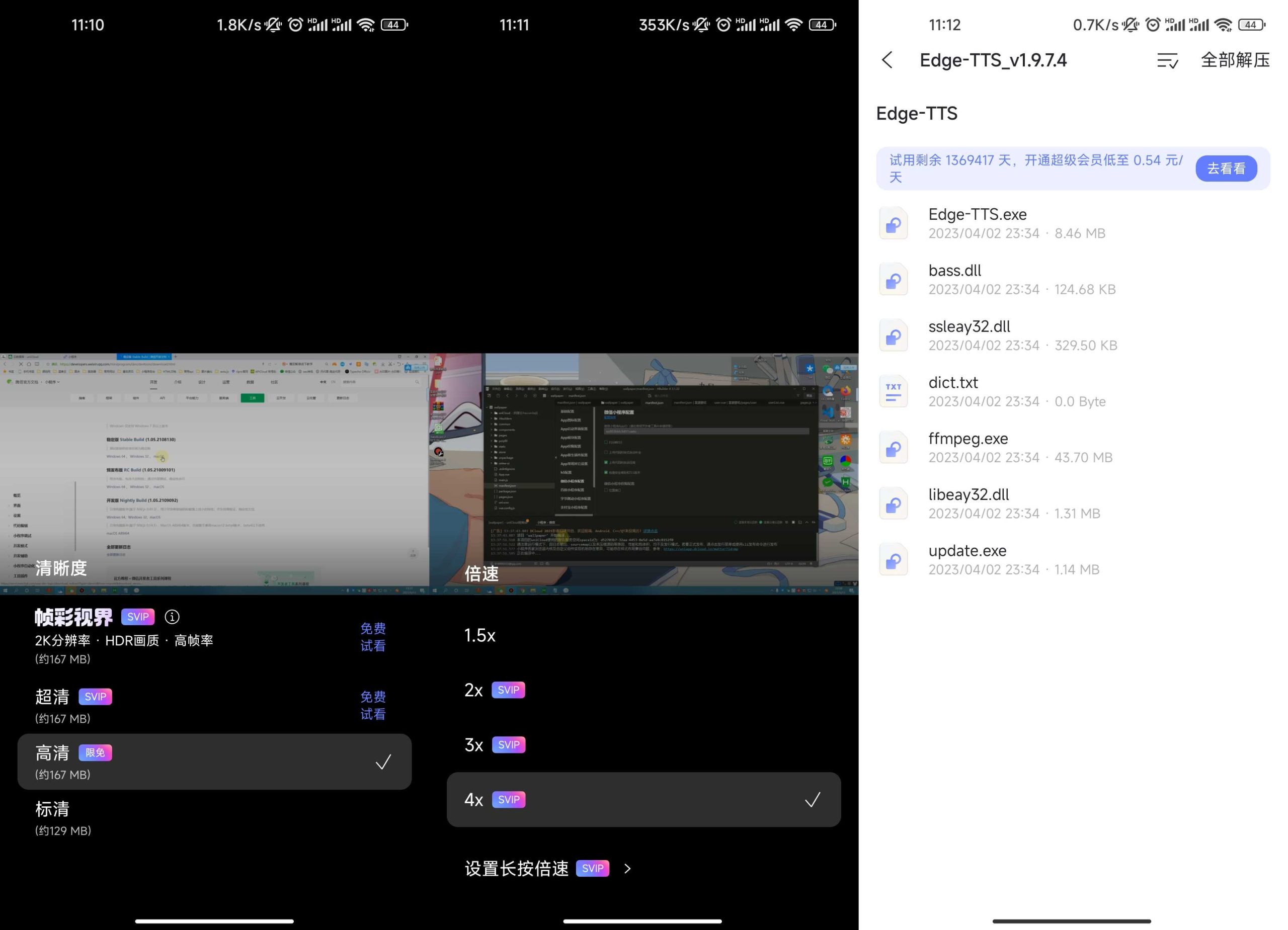Open the ssleay32.dll file icon

[894, 335]
